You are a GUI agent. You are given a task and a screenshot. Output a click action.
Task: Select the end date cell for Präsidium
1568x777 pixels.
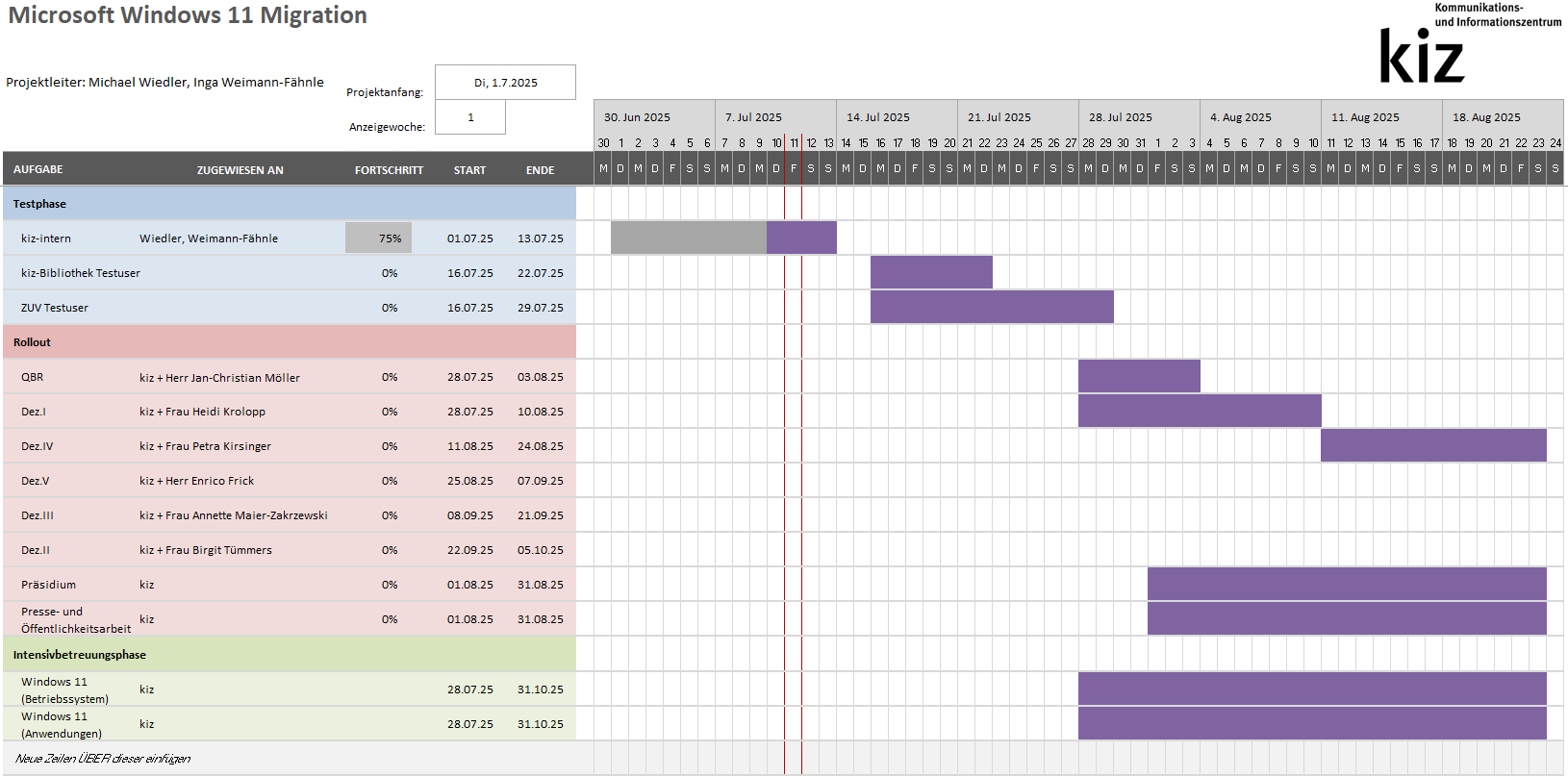tap(540, 585)
